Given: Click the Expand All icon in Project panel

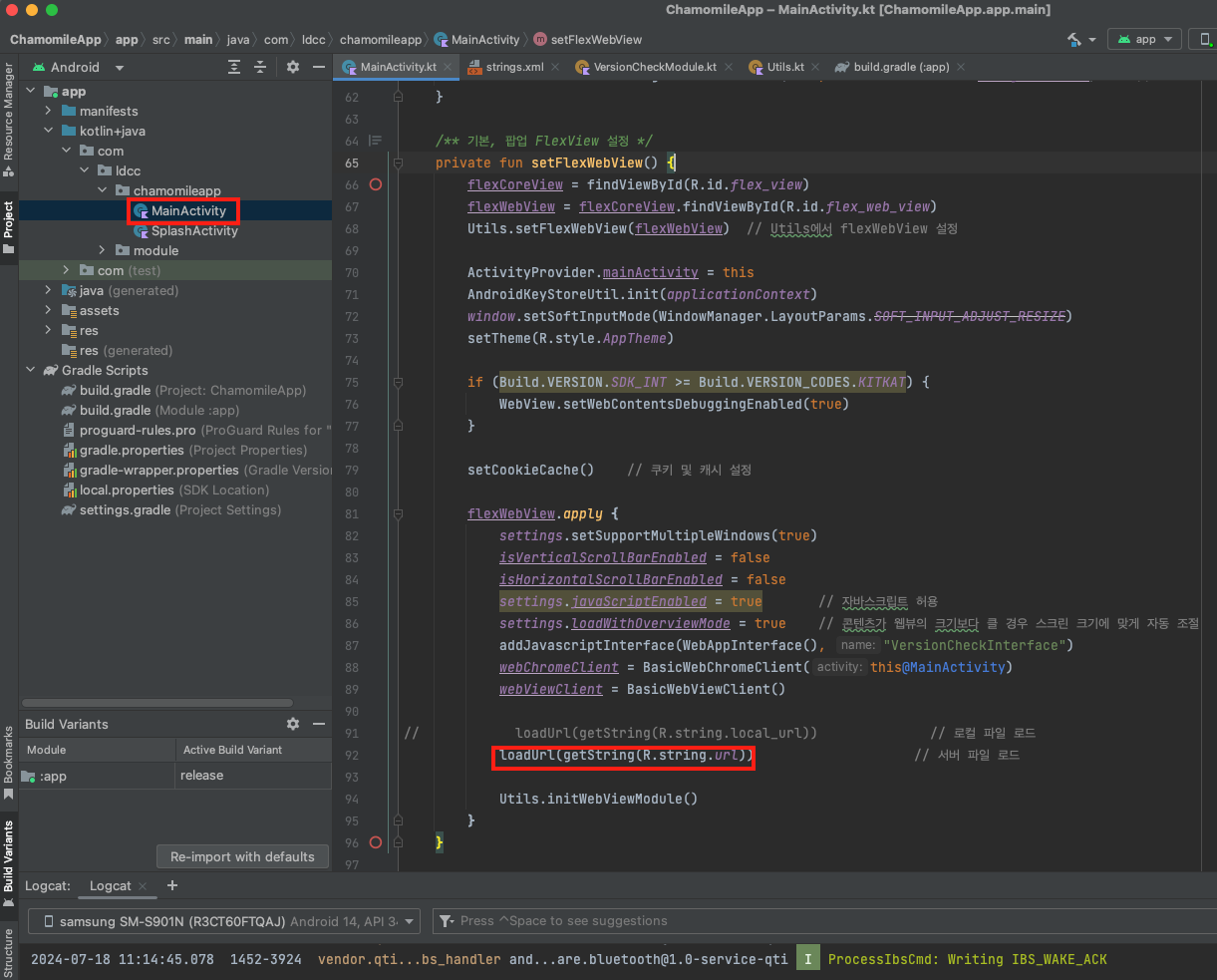Looking at the screenshot, I should (x=234, y=67).
